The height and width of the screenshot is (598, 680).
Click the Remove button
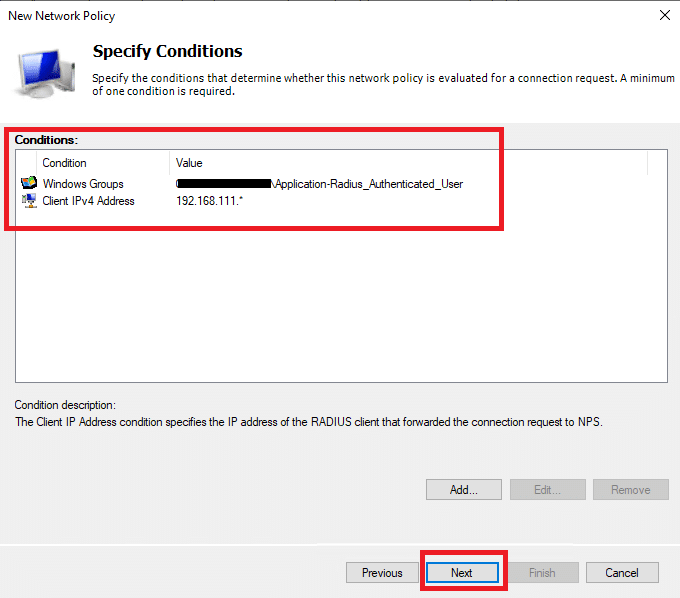click(630, 490)
